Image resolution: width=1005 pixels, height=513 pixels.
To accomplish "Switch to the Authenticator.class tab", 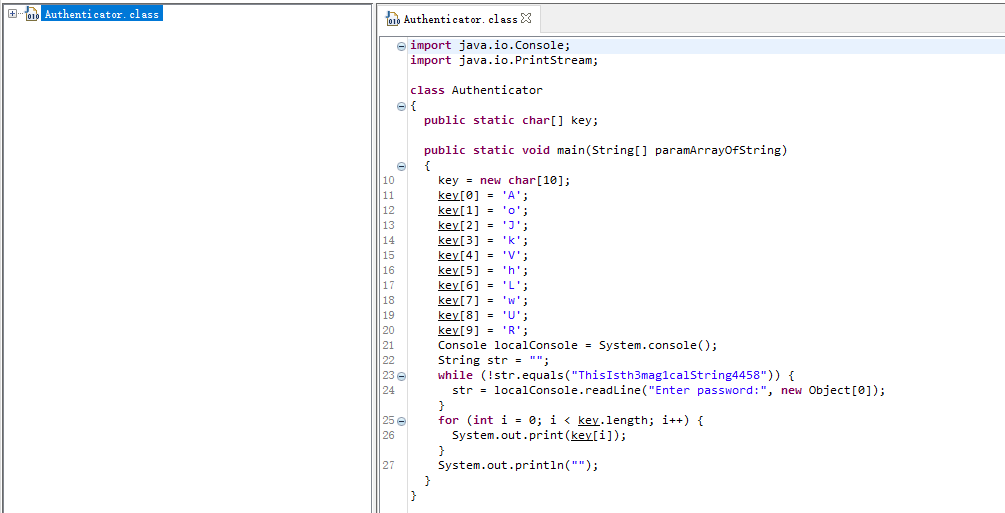I will coord(460,19).
